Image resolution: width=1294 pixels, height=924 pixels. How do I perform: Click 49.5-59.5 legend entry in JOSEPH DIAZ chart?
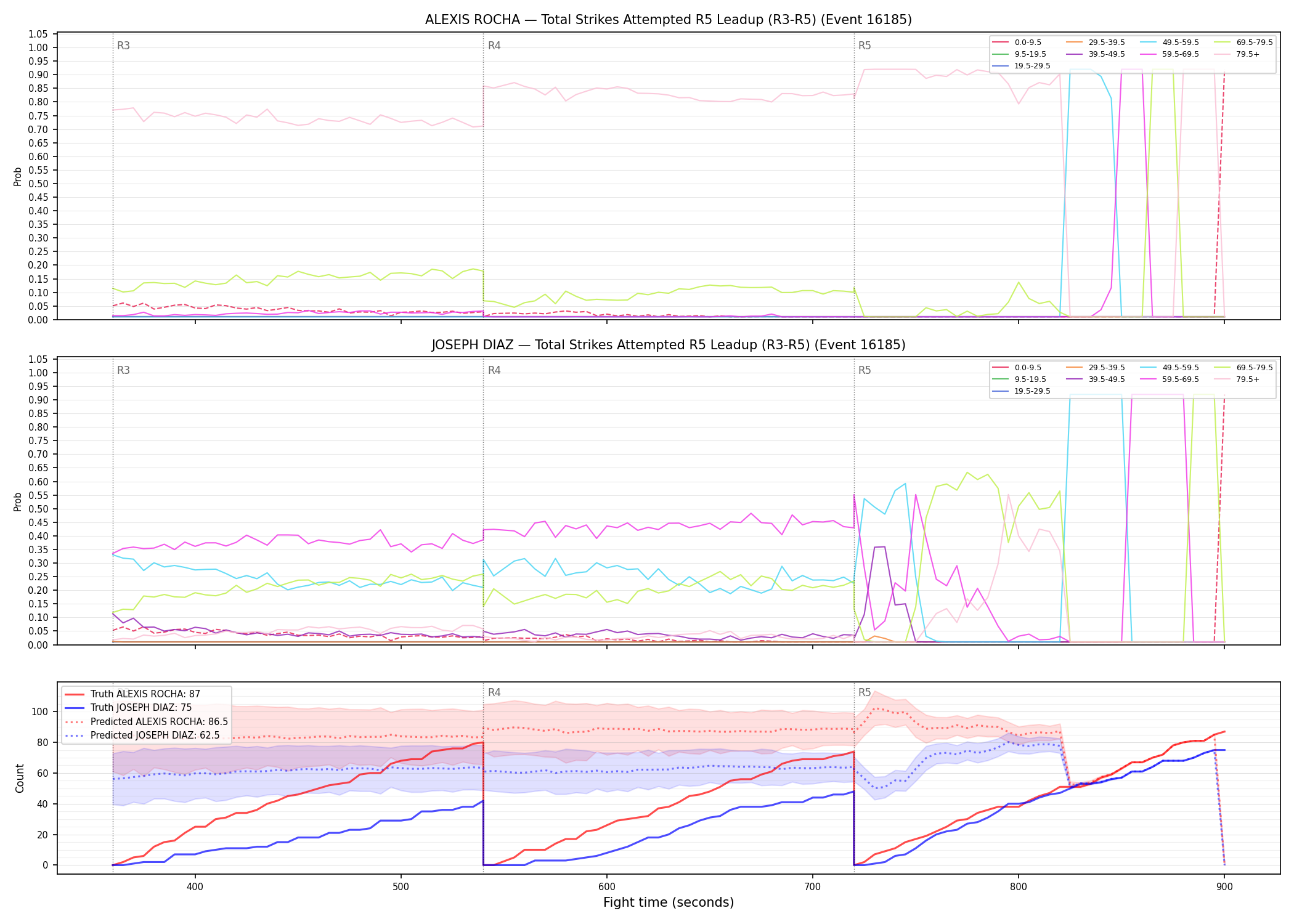click(x=1170, y=368)
